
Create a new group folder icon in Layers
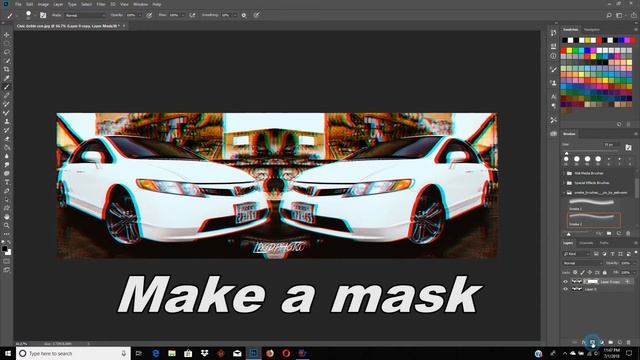(611, 342)
